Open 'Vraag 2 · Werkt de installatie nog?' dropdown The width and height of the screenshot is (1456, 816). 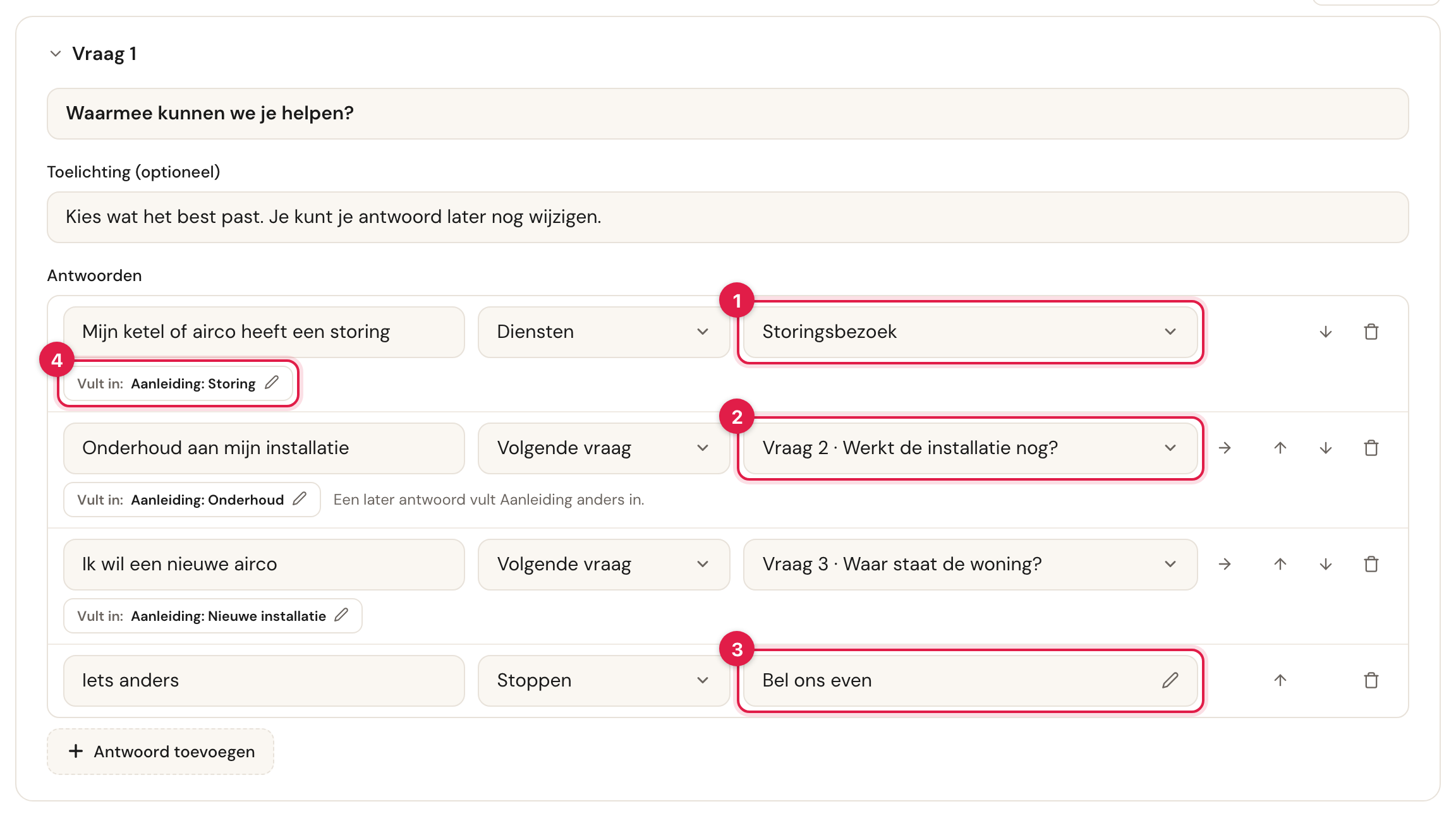(970, 448)
